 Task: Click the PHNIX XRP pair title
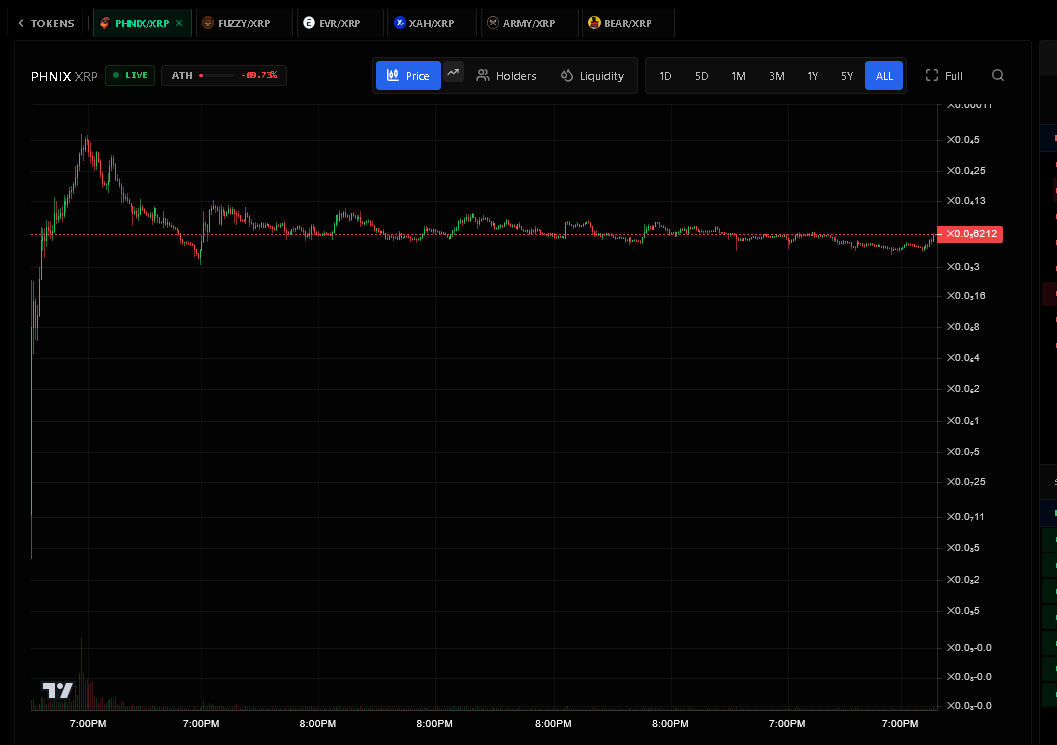coord(64,76)
